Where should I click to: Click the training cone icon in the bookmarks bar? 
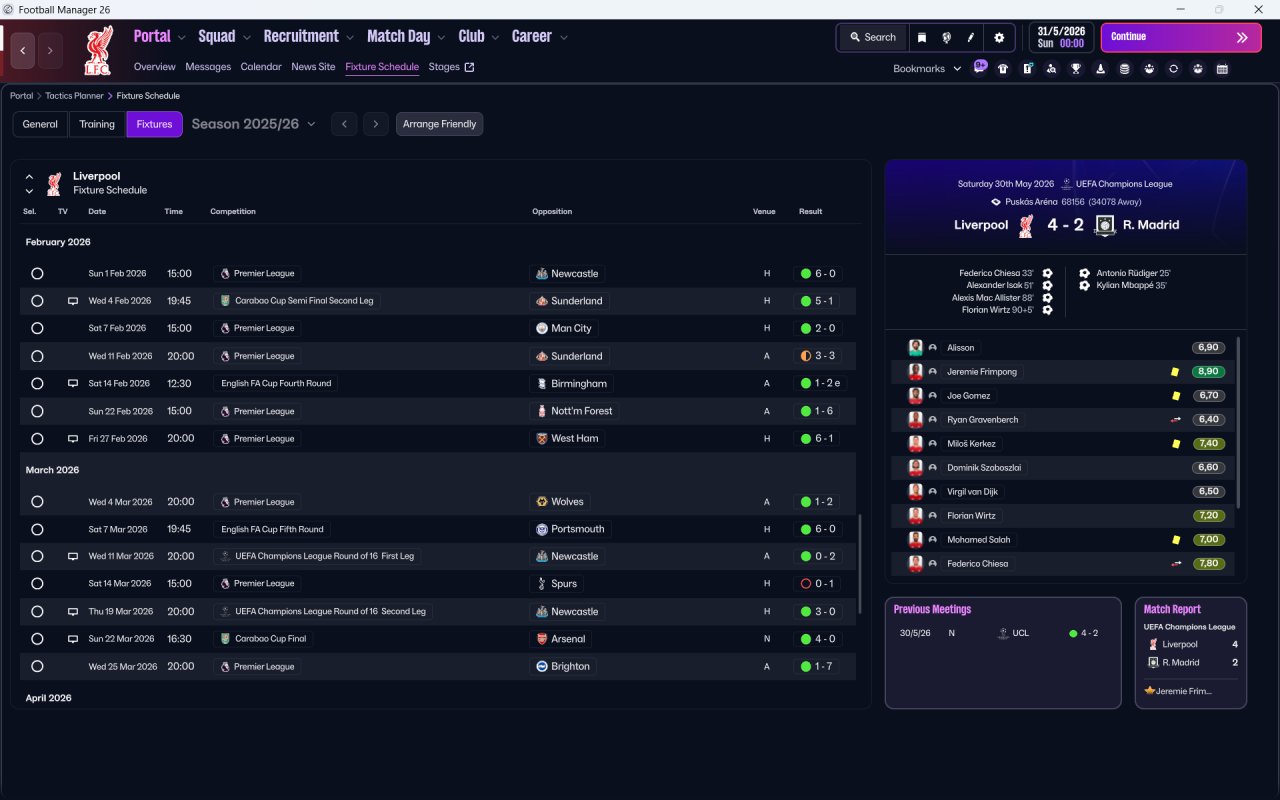pyautogui.click(x=1101, y=69)
